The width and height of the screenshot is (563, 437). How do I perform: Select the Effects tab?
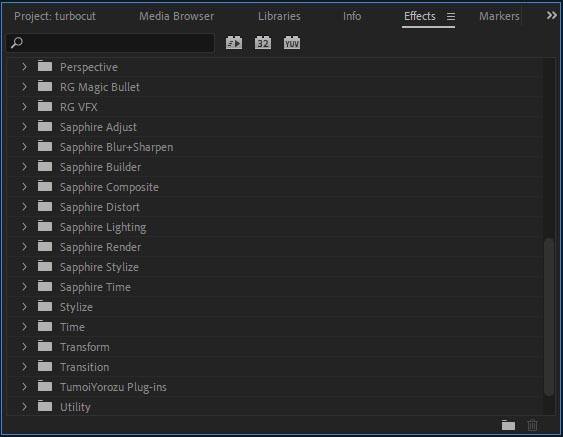pos(419,16)
